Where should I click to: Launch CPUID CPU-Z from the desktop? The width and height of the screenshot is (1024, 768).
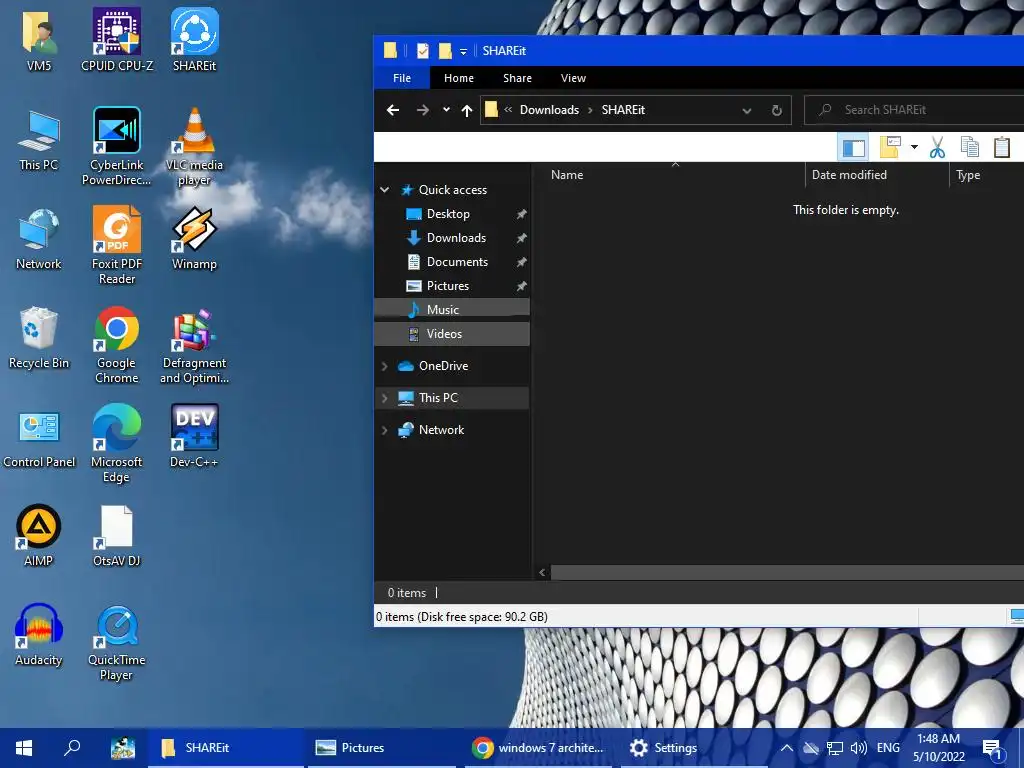(x=117, y=40)
